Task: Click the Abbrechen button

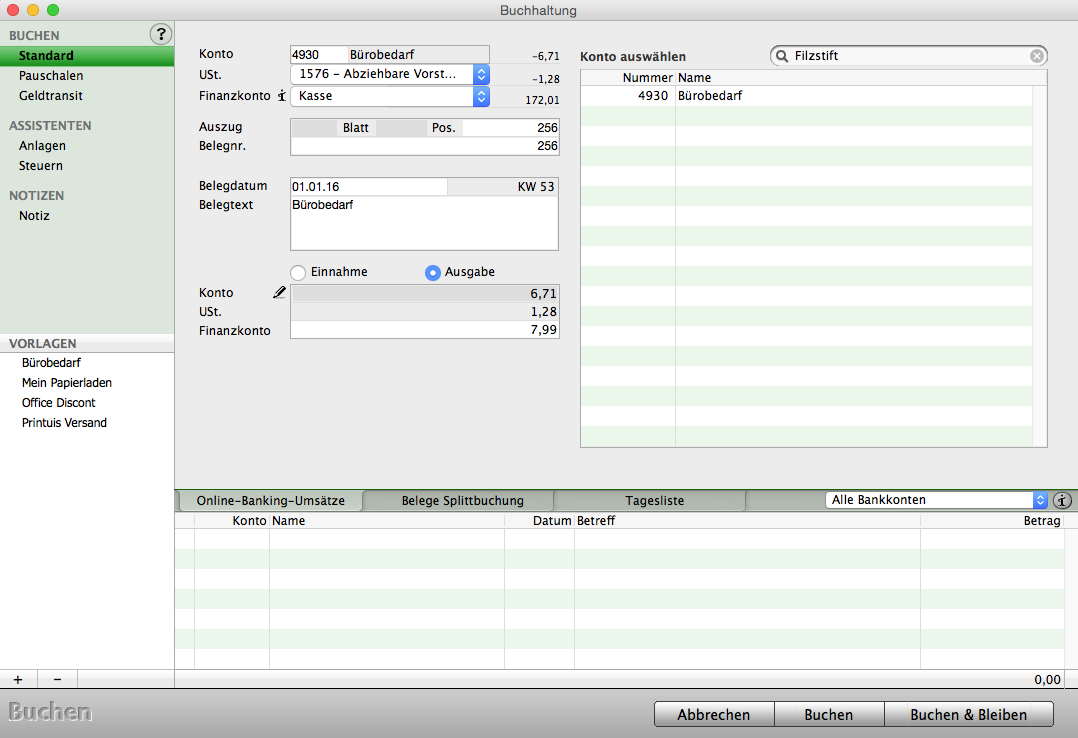Action: click(713, 715)
